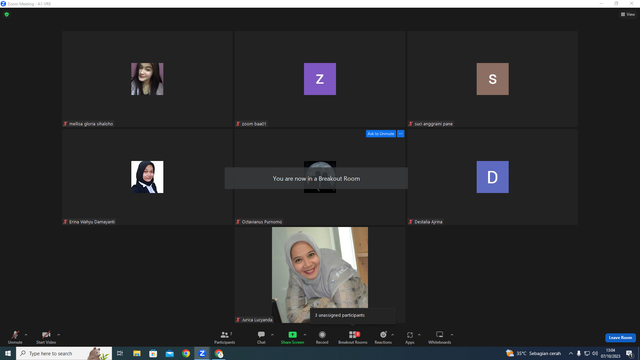The width and height of the screenshot is (640, 360).
Task: Open network settings tray icon
Action: pyautogui.click(x=587, y=353)
